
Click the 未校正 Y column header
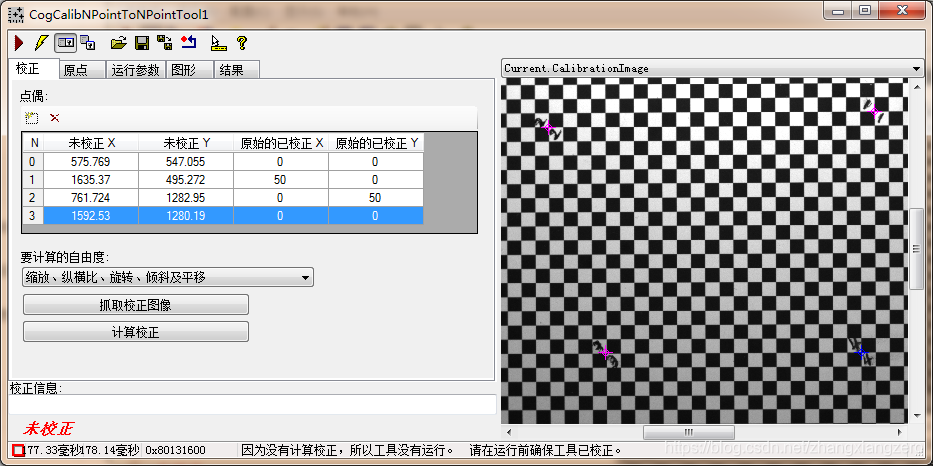pos(186,143)
